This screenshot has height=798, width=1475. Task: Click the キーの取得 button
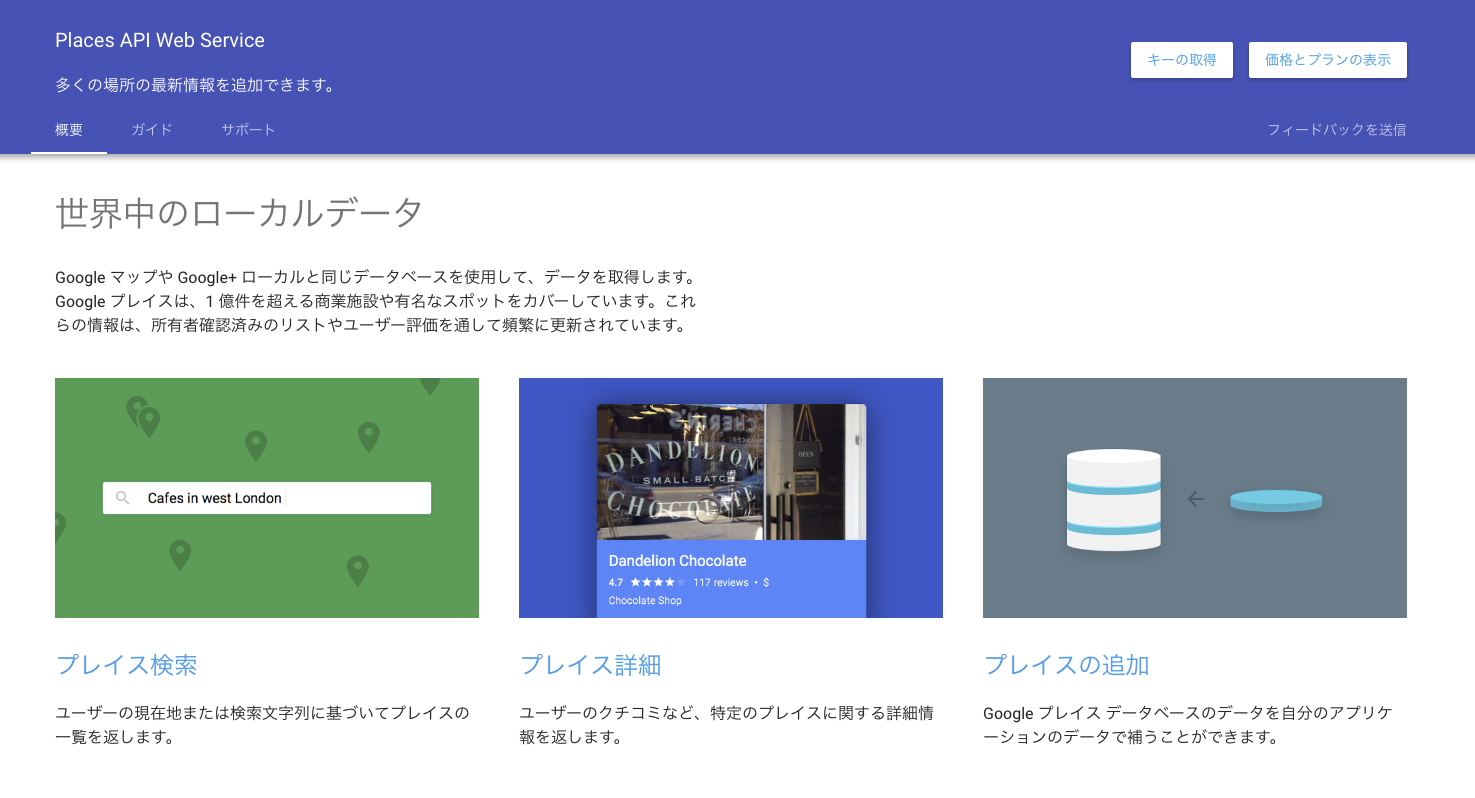tap(1182, 60)
